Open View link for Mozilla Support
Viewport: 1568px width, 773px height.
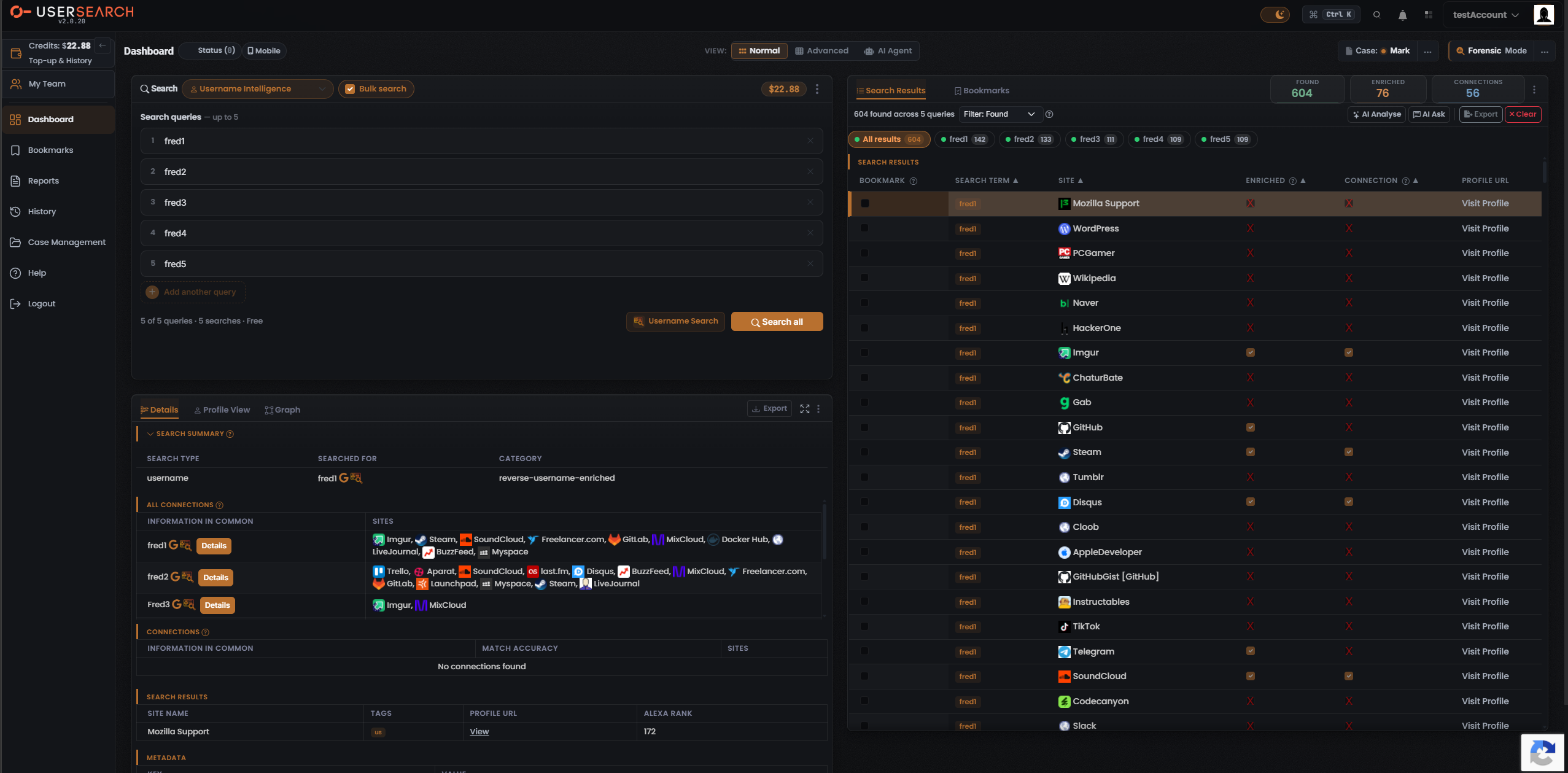[479, 732]
